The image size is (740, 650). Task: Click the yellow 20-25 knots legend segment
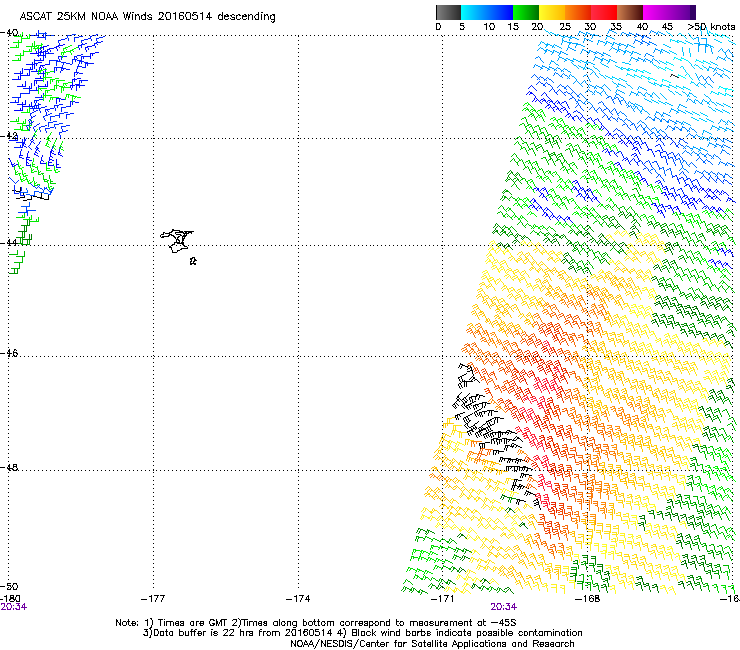(x=552, y=12)
